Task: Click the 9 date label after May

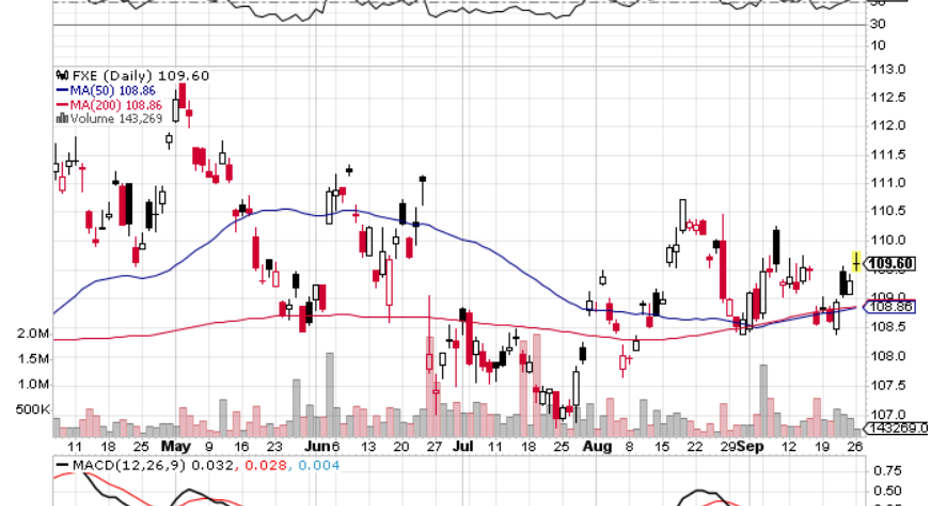Action: click(208, 447)
